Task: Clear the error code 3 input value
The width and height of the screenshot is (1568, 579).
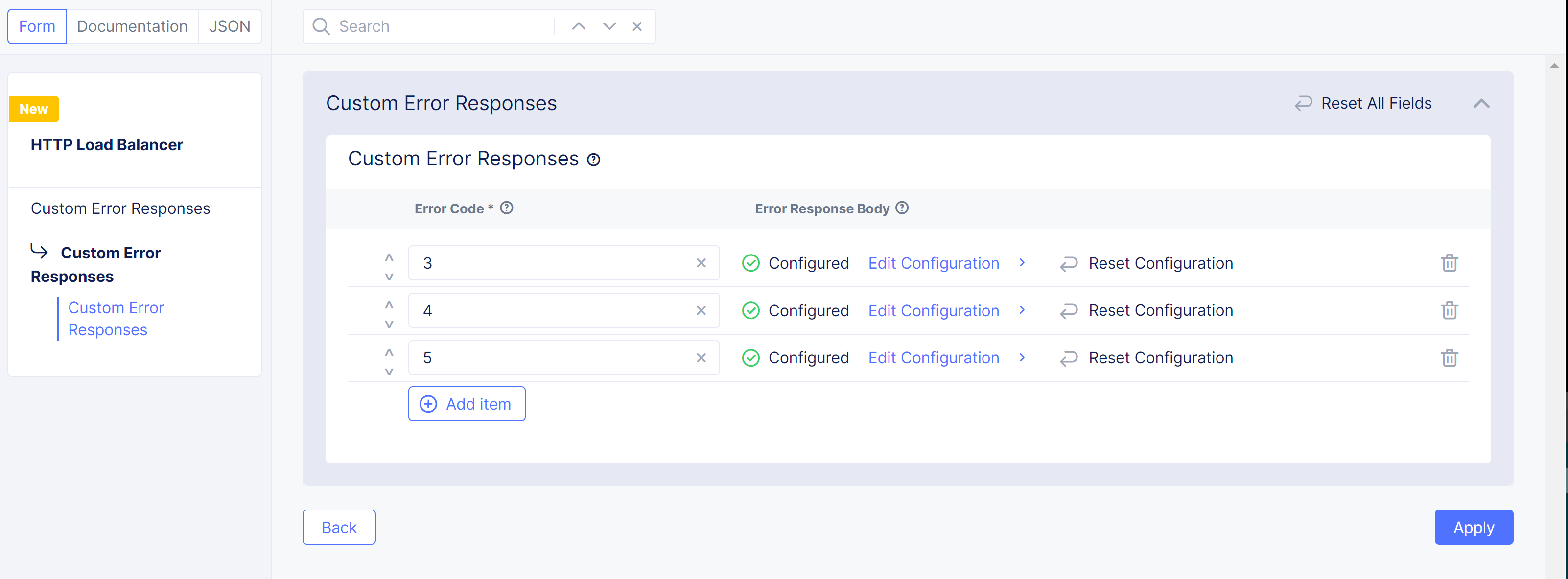Action: tap(701, 262)
